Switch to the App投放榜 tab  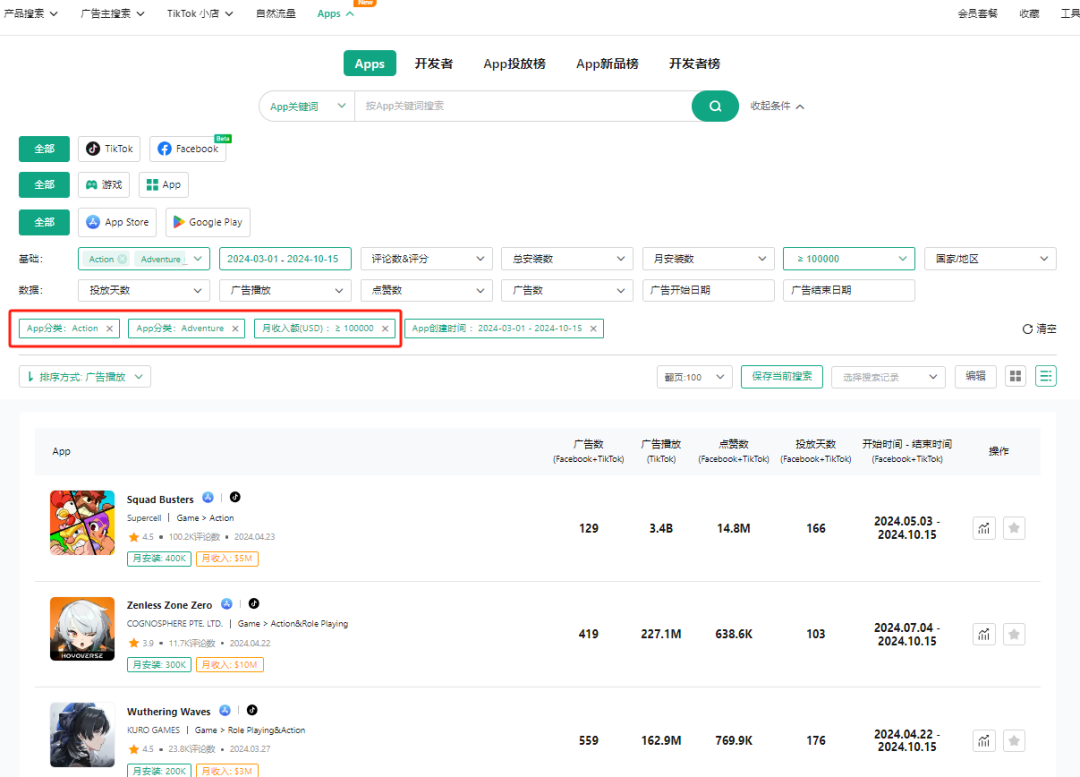(515, 63)
